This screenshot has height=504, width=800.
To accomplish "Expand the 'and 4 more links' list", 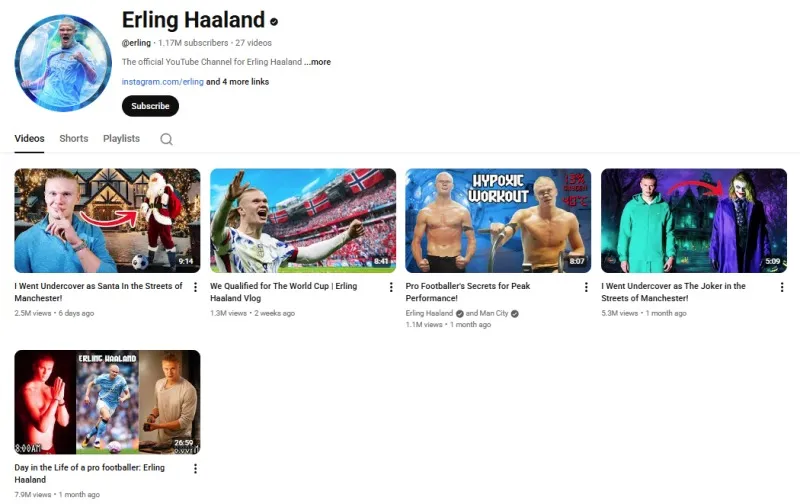I will click(237, 82).
